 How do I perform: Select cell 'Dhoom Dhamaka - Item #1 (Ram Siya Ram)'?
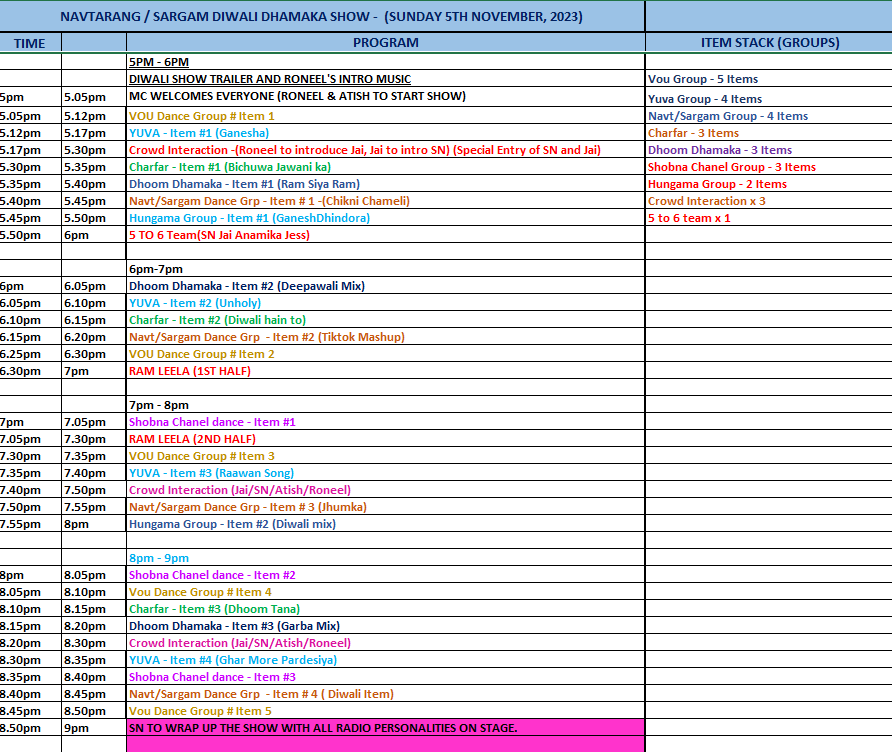386,184
